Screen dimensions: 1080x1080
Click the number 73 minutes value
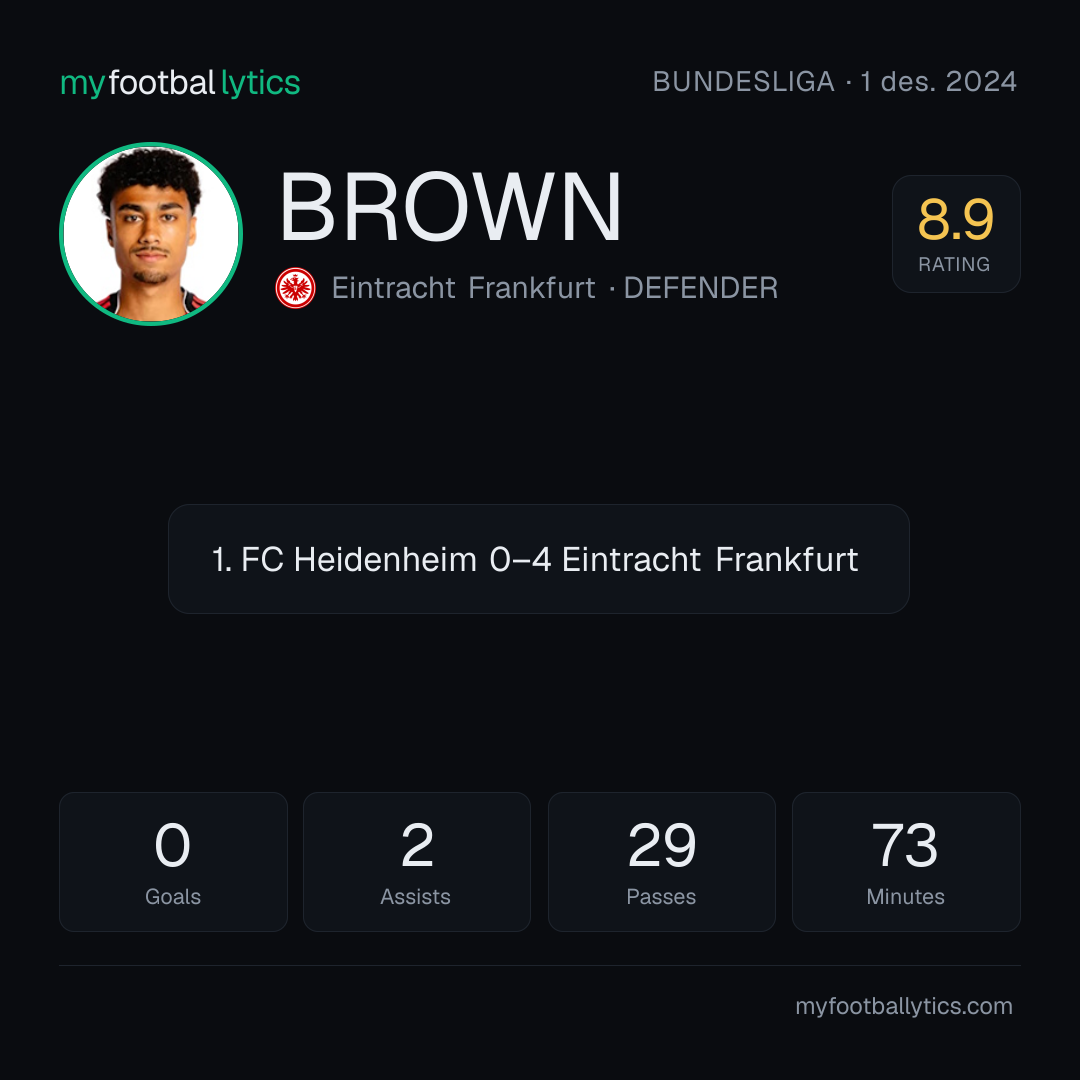coord(905,845)
